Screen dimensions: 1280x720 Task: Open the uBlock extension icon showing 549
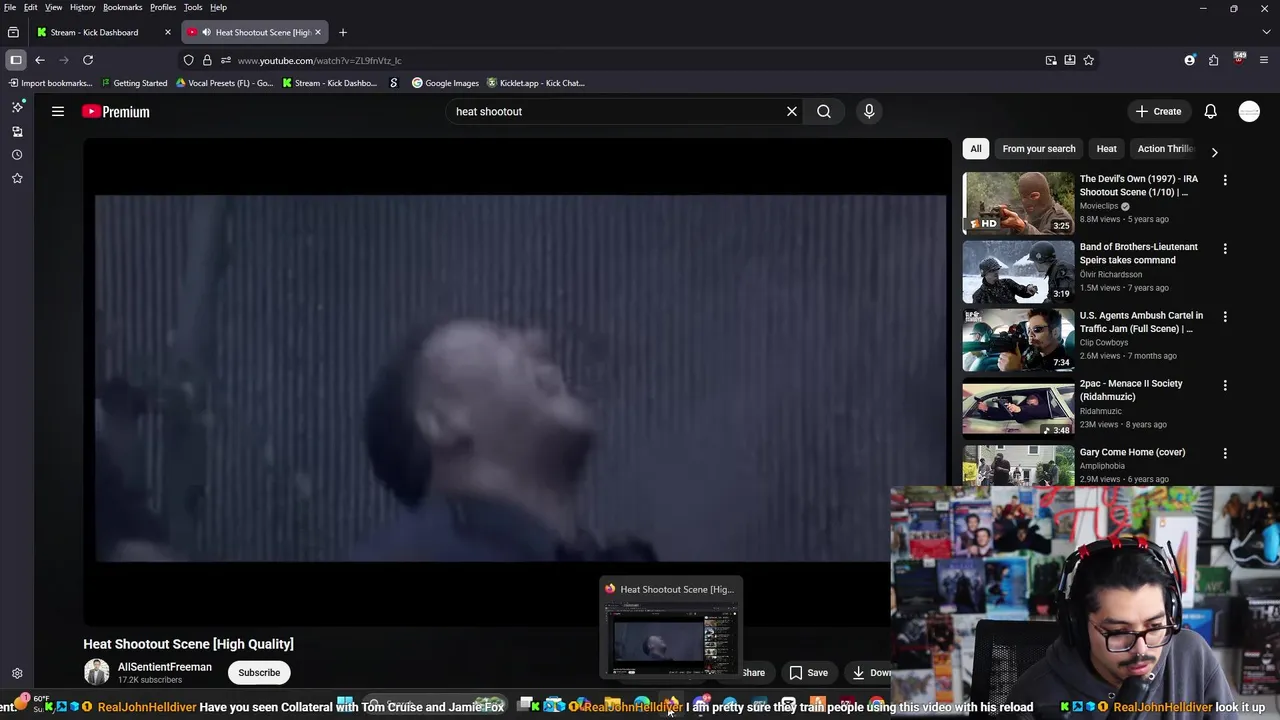(x=1239, y=59)
